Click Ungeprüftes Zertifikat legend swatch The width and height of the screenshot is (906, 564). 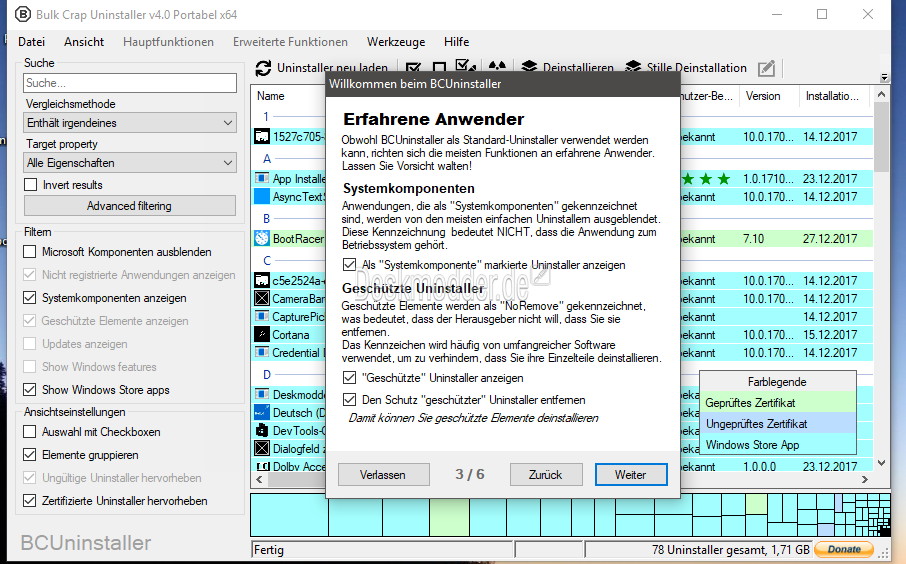pos(778,424)
